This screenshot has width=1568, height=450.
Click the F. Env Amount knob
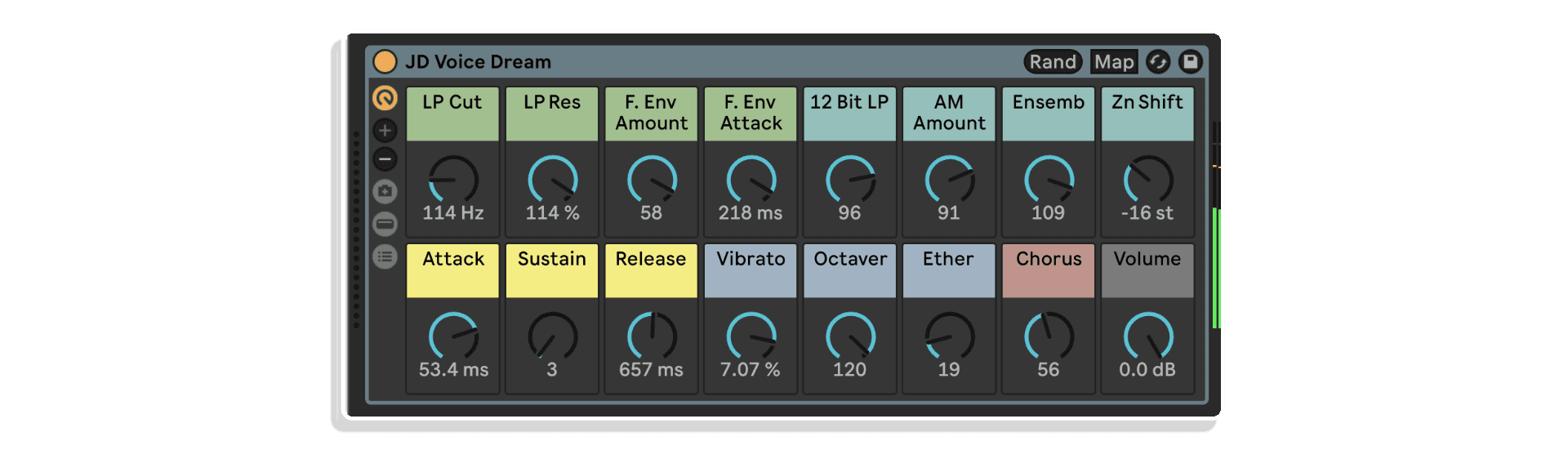pos(652,180)
